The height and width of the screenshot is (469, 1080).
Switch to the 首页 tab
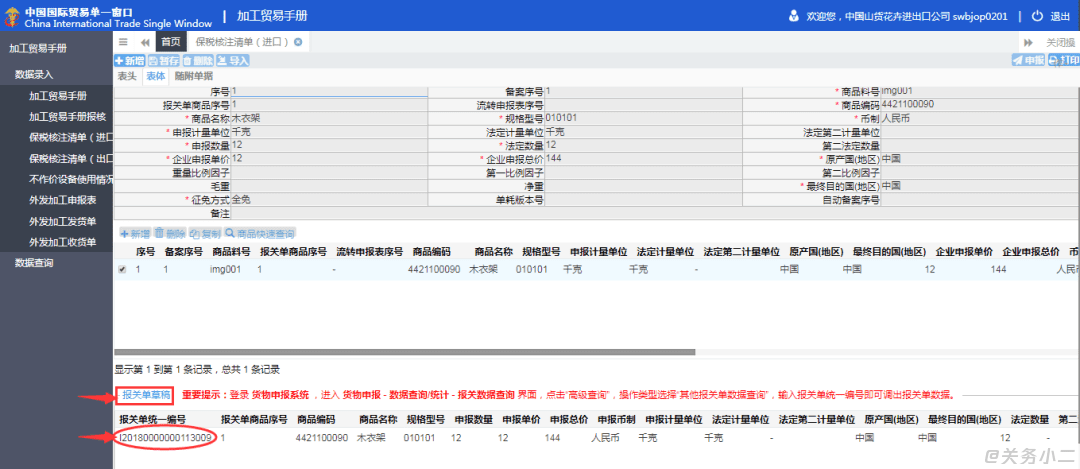click(171, 42)
